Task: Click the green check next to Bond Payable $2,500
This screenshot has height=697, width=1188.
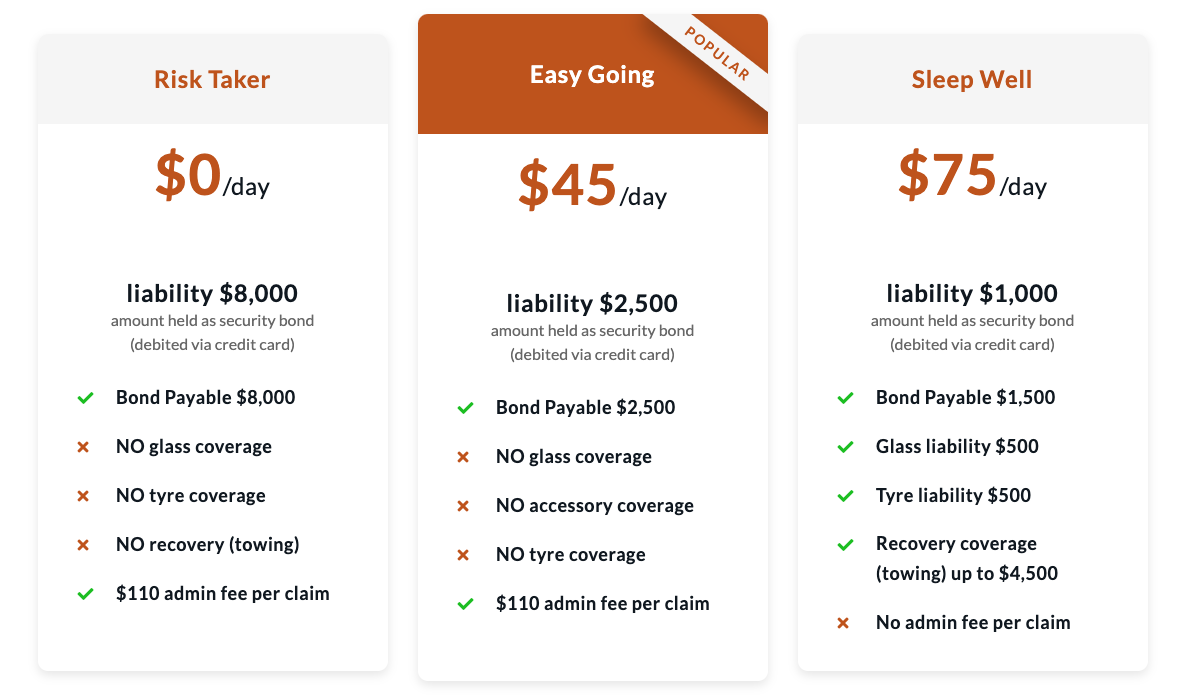Action: point(465,408)
